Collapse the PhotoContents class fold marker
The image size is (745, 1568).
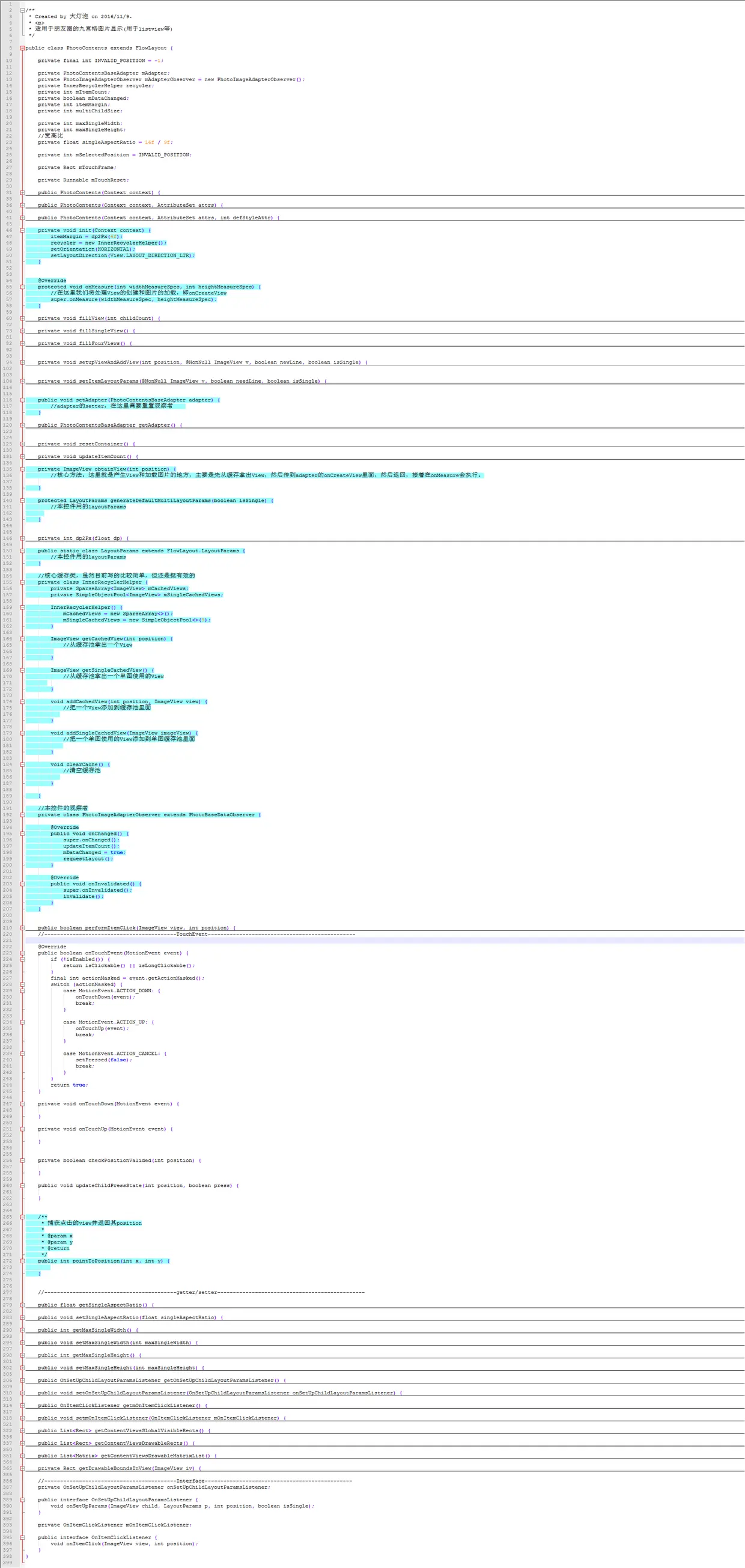(x=22, y=48)
